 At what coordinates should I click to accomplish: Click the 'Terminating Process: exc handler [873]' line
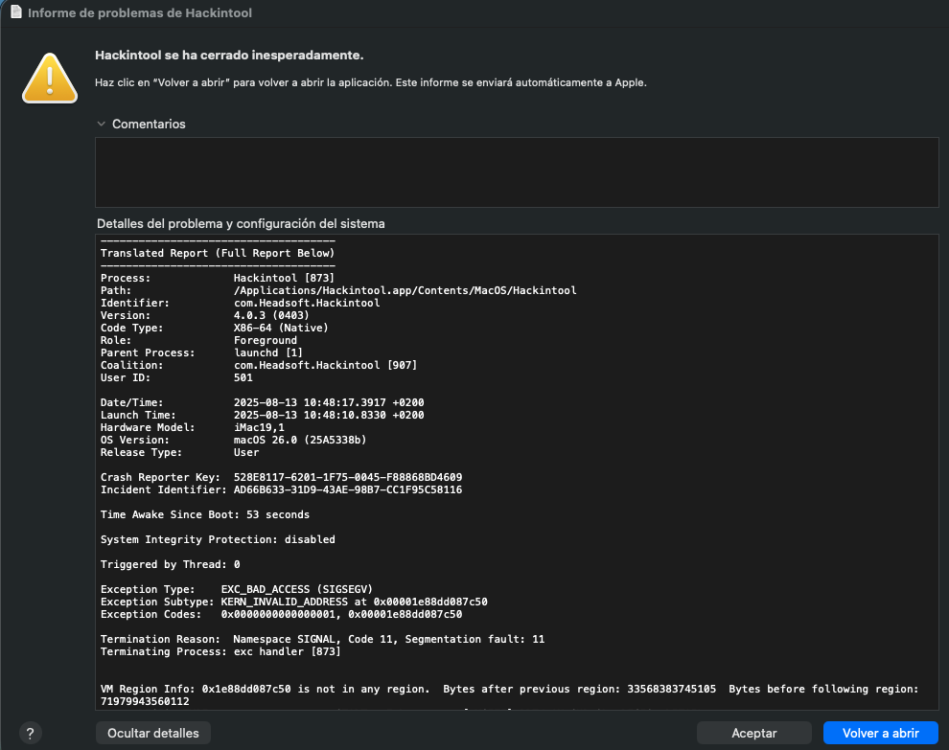coord(220,651)
